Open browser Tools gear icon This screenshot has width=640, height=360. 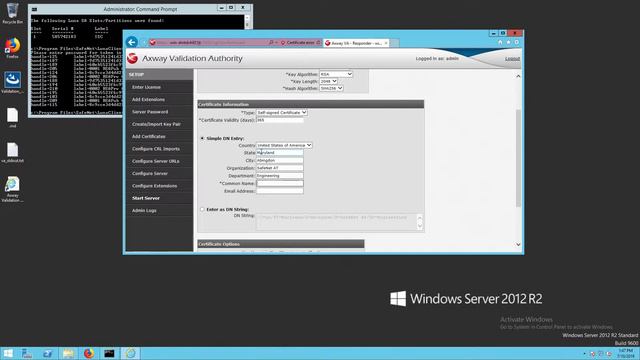pos(516,42)
